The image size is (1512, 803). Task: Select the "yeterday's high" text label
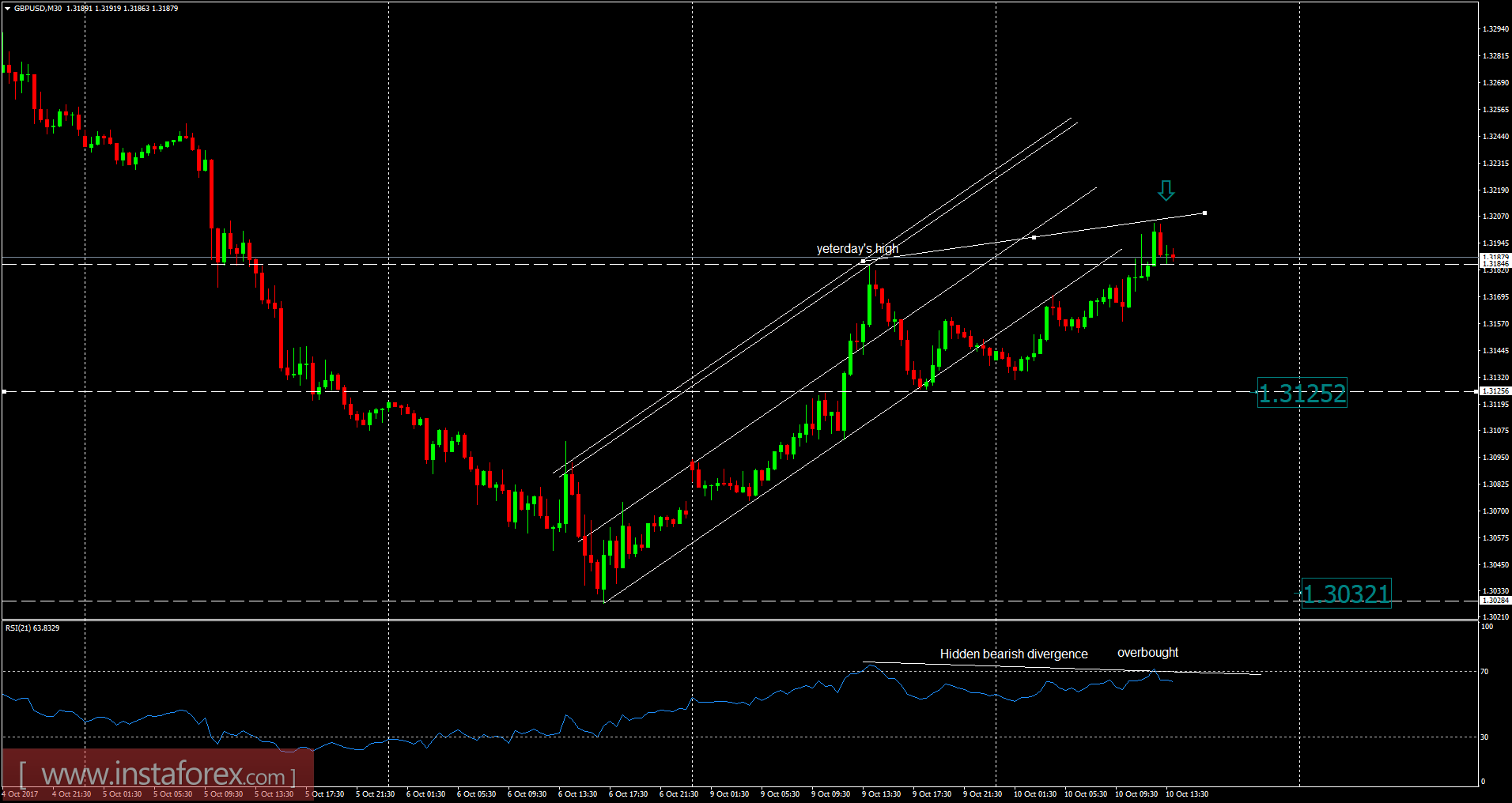857,249
